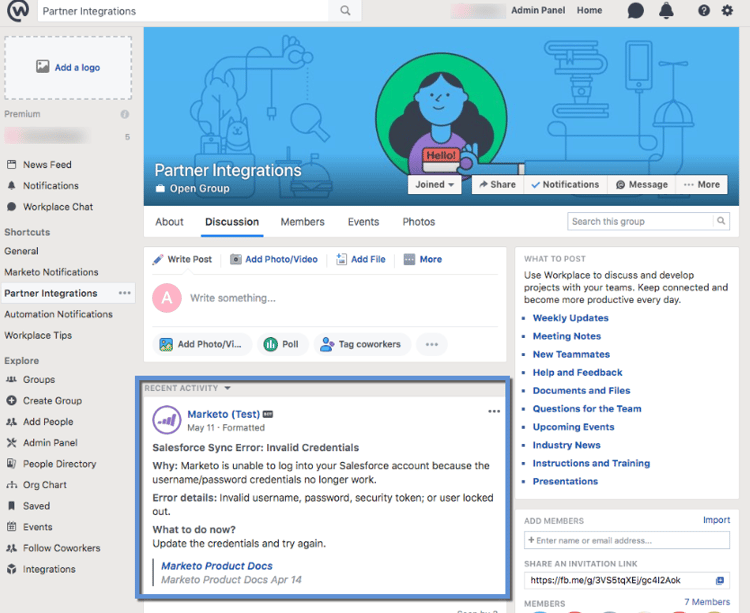Click the Premium info icon
Viewport: 750px width, 613px height.
[125, 114]
